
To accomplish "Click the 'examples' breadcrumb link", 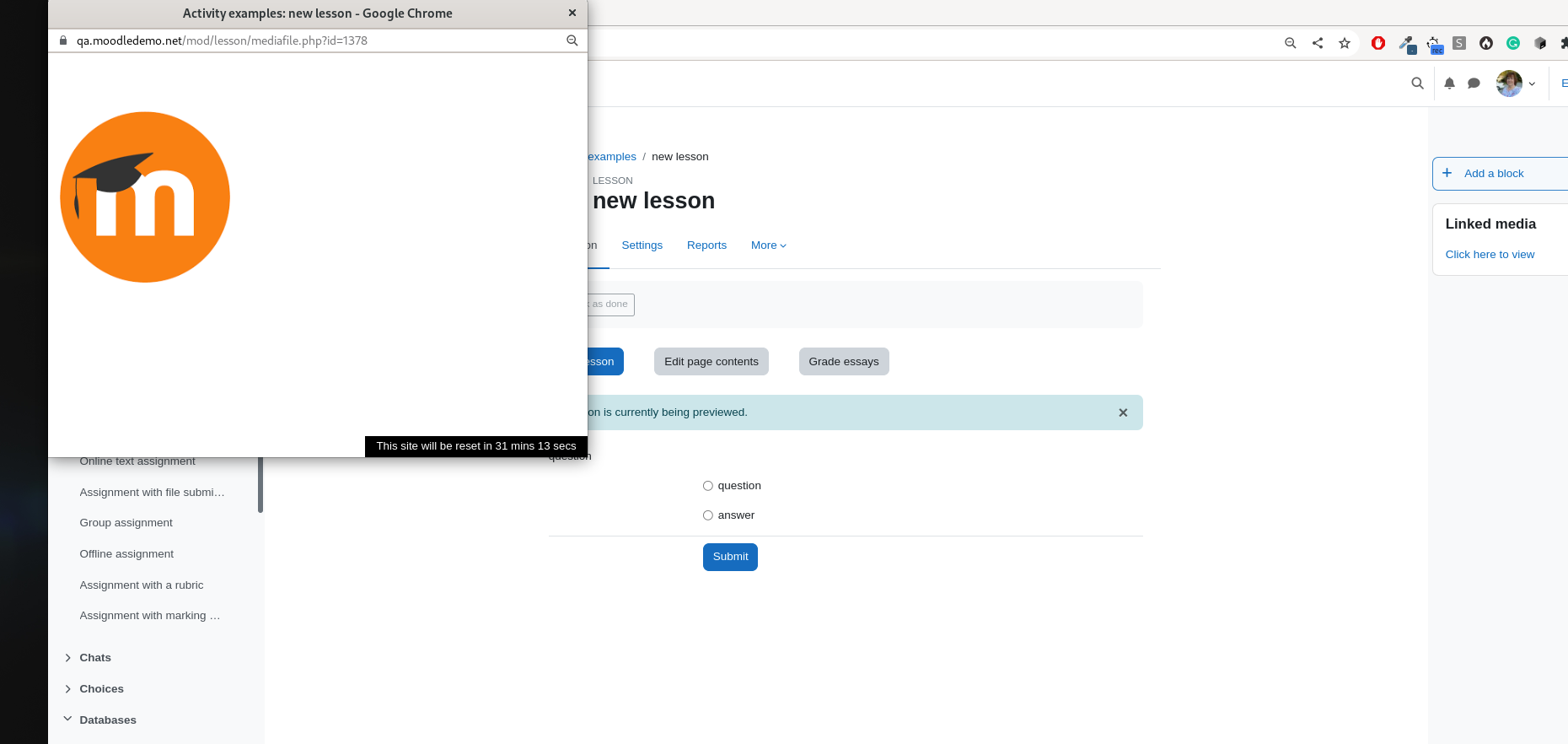I will 612,157.
